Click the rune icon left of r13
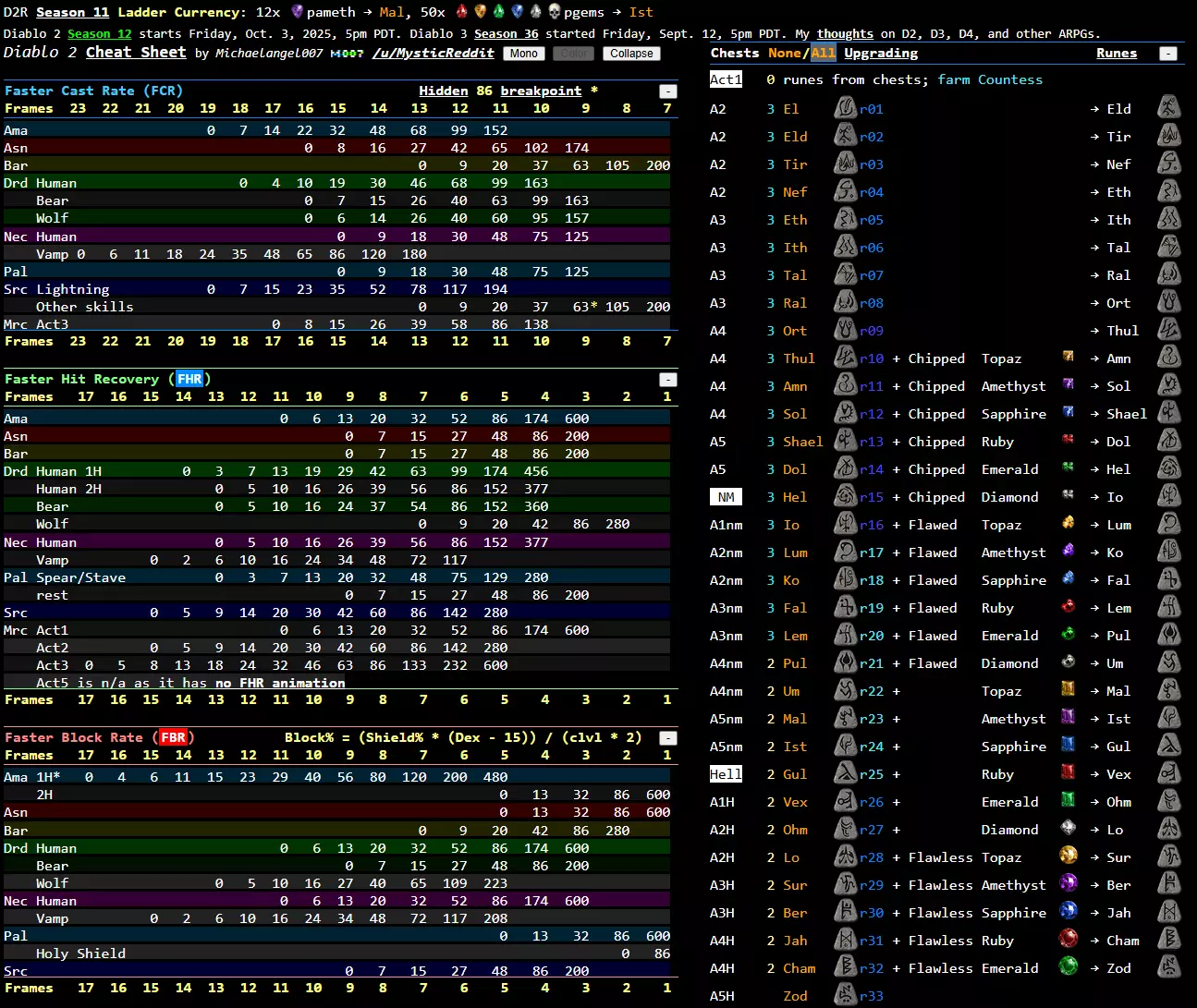Image resolution: width=1197 pixels, height=1008 pixels. tap(846, 441)
